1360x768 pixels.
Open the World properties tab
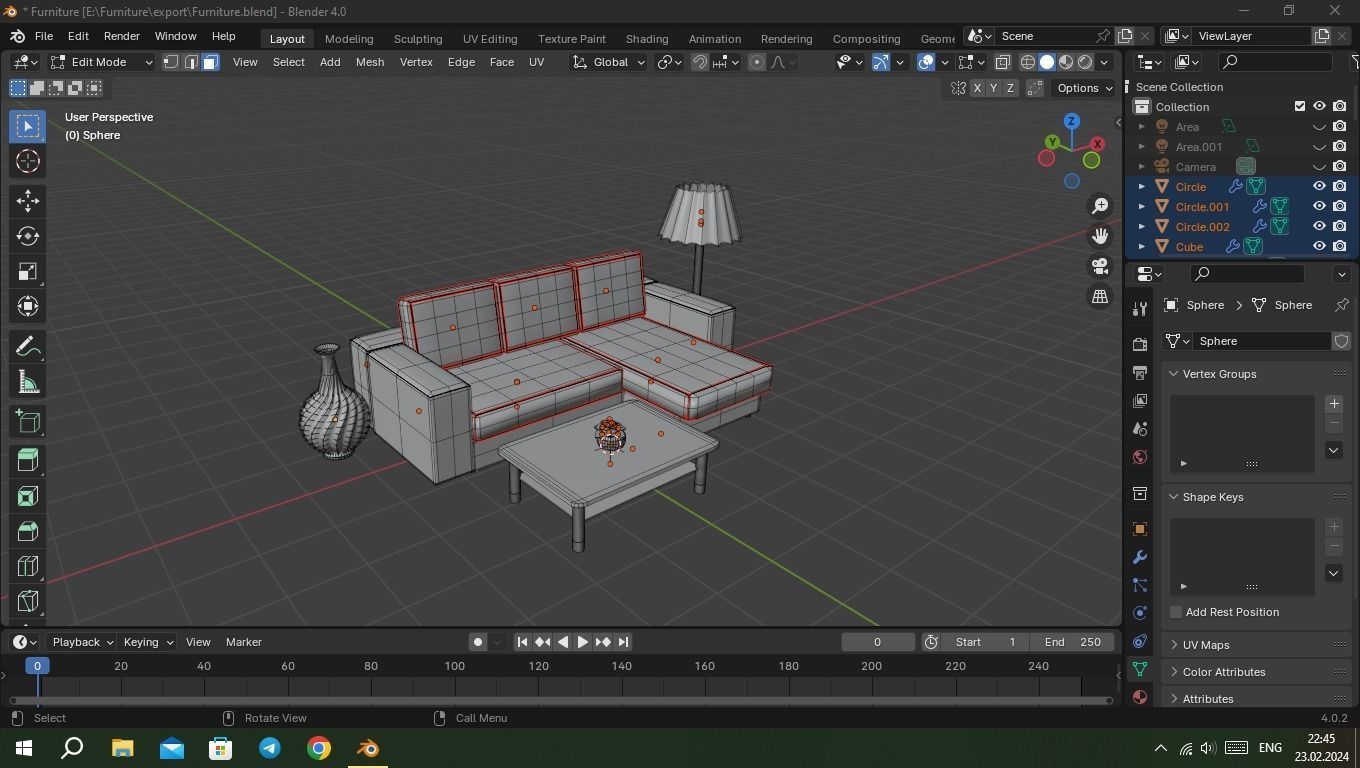(x=1139, y=457)
